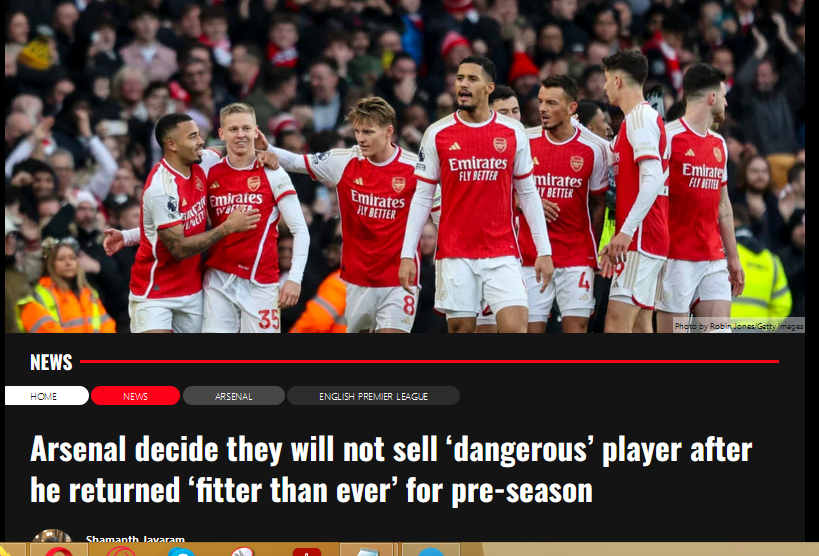Click the Arsenal 'dangerous' player article headline
Image resolution: width=819 pixels, height=556 pixels.
[x=391, y=469]
